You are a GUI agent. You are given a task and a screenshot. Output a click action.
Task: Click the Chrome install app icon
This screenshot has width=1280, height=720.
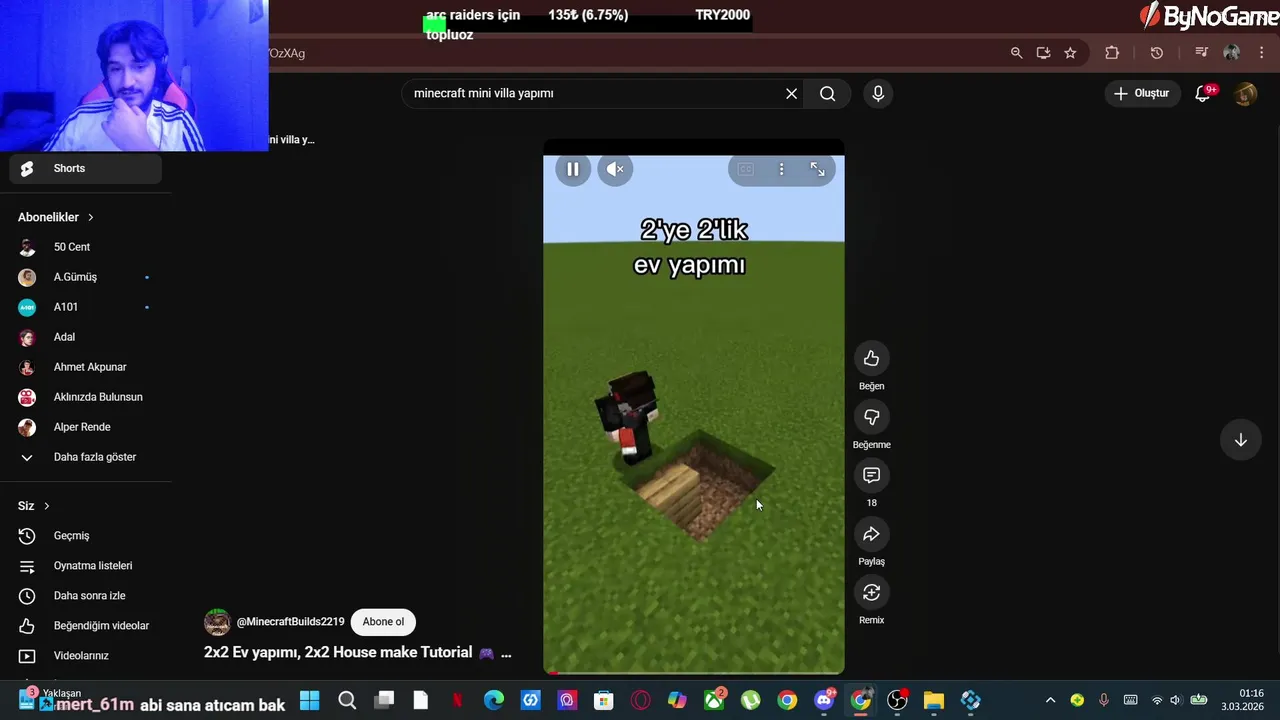(x=1043, y=53)
